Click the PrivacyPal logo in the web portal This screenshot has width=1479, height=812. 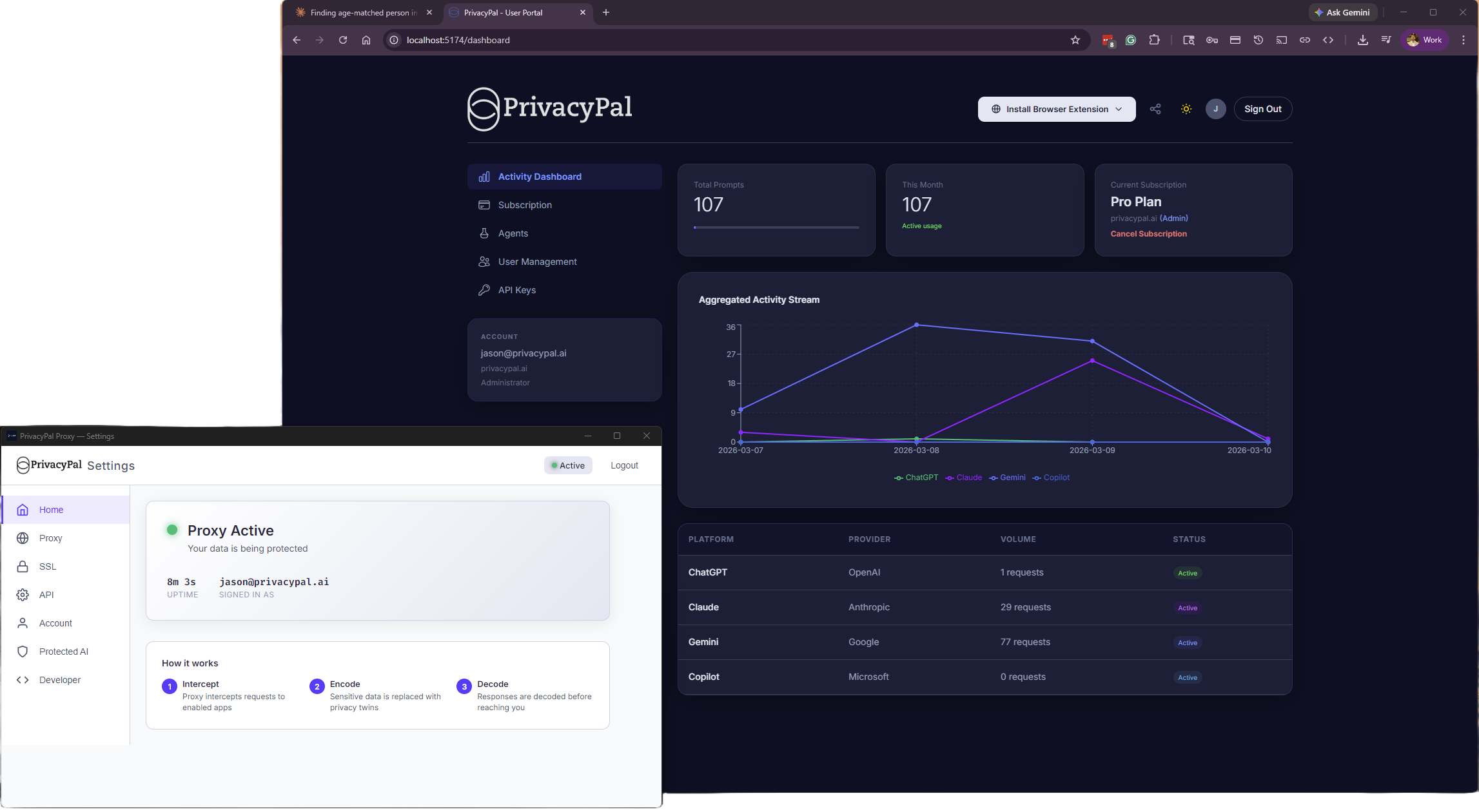point(550,108)
